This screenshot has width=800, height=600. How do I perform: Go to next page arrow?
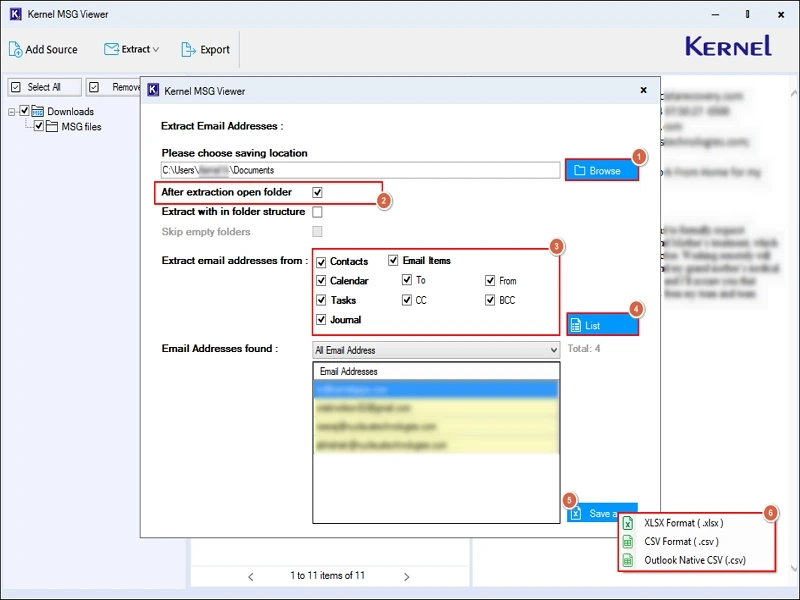(406, 576)
